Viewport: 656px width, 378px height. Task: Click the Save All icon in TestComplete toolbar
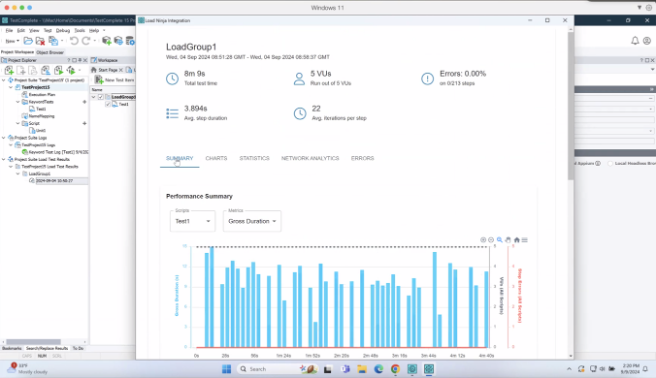(x=53, y=41)
